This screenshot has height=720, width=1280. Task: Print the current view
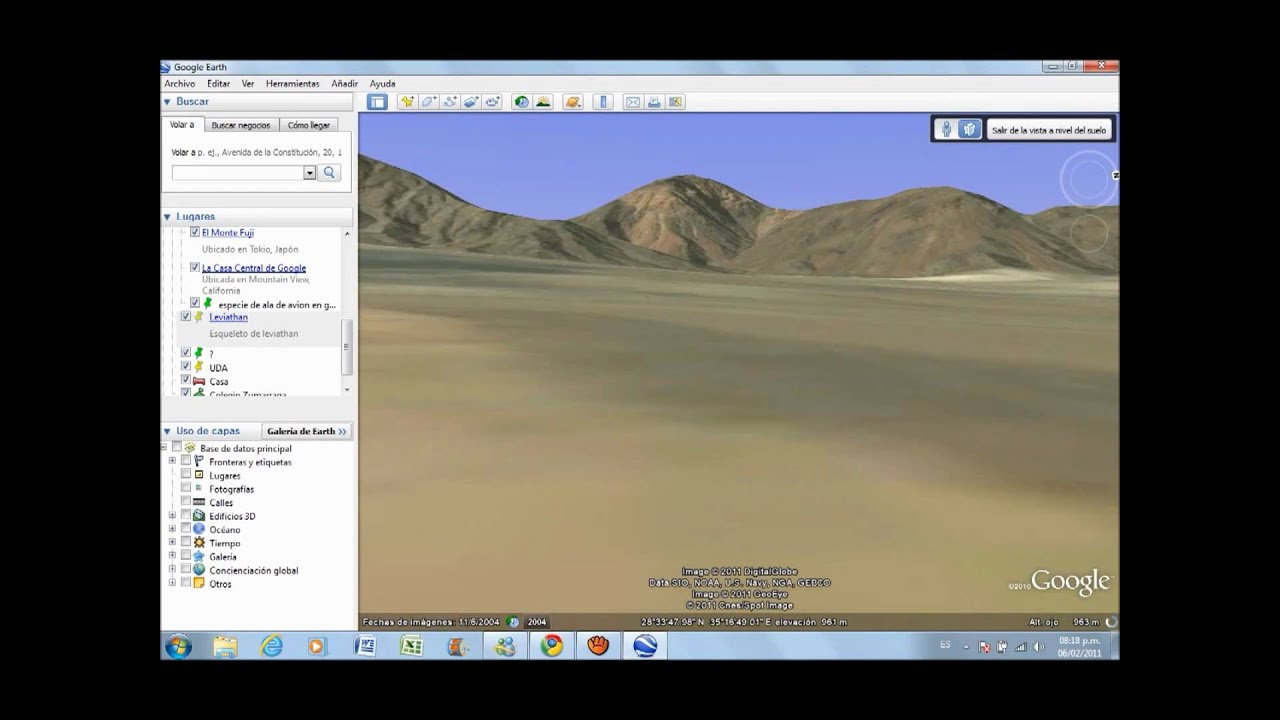tap(654, 102)
